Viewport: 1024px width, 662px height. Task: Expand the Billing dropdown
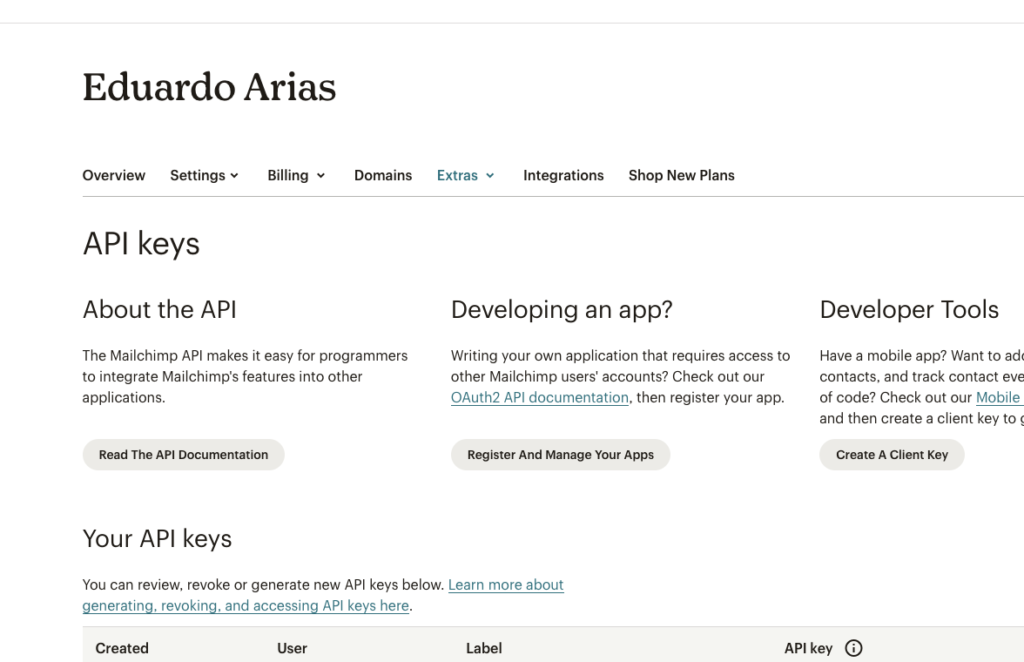click(x=289, y=175)
